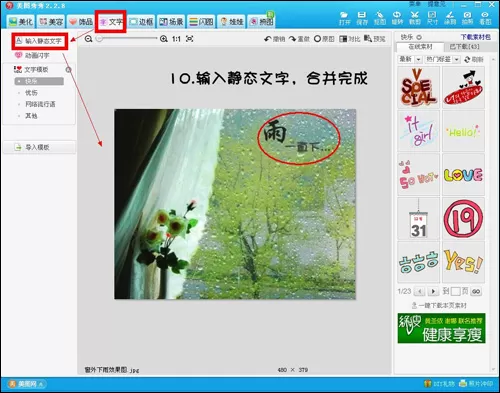Pick the red arrow character sticker
The width and height of the screenshot is (500, 393).
click(463, 87)
